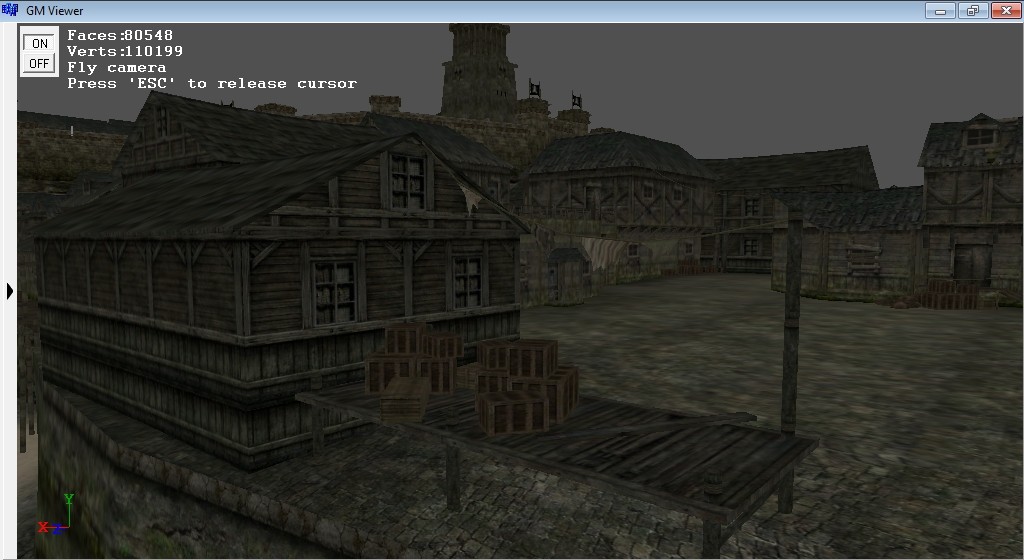Viewport: 1024px width, 560px height.
Task: Switch off using the OFF button
Action: click(x=39, y=63)
